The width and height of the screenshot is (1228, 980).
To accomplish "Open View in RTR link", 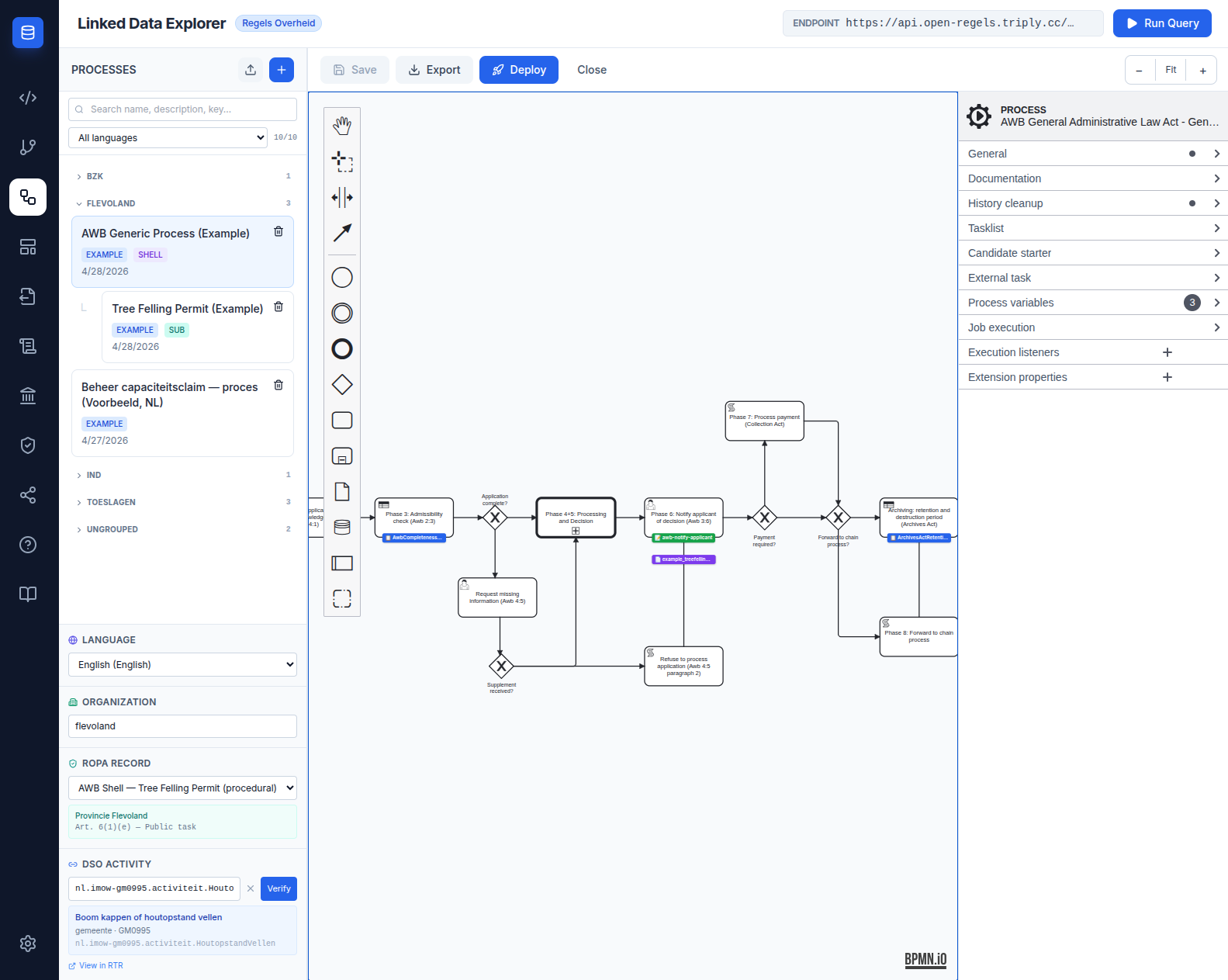I will (x=96, y=966).
